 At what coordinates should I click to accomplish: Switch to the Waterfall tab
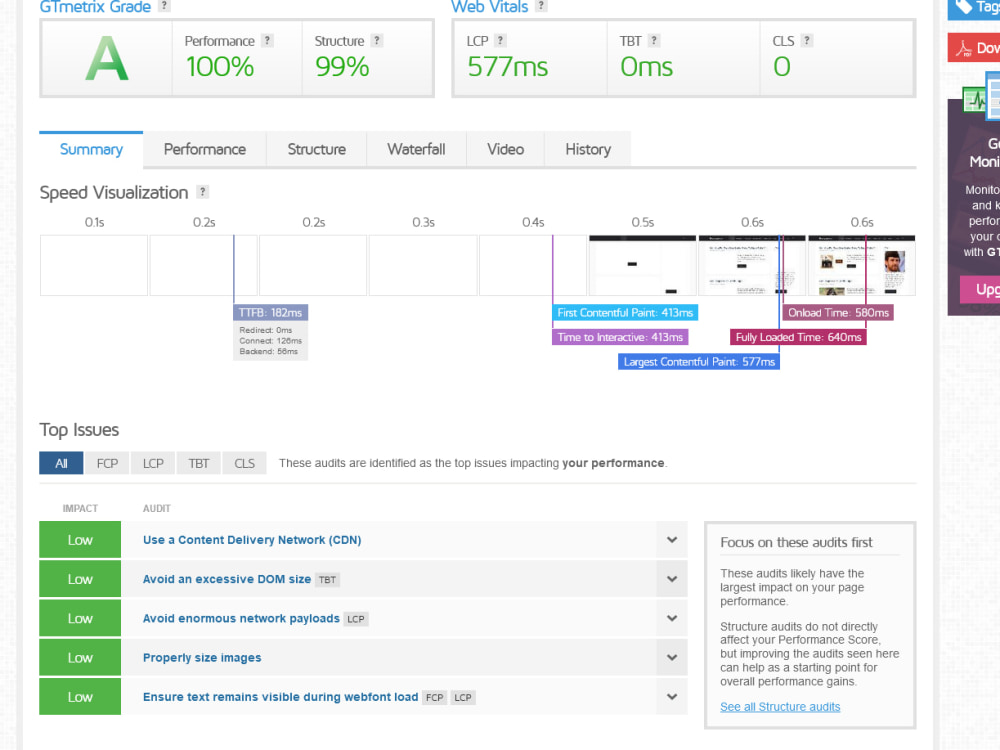(x=416, y=149)
